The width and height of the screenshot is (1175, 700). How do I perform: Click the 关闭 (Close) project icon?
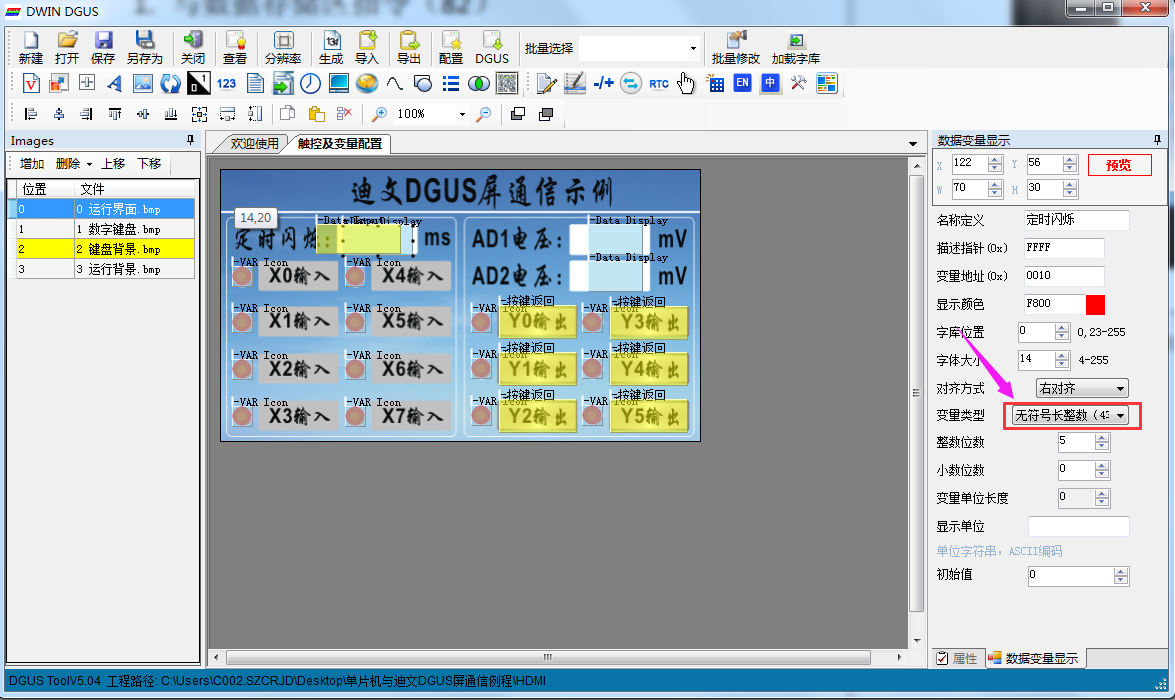point(193,48)
